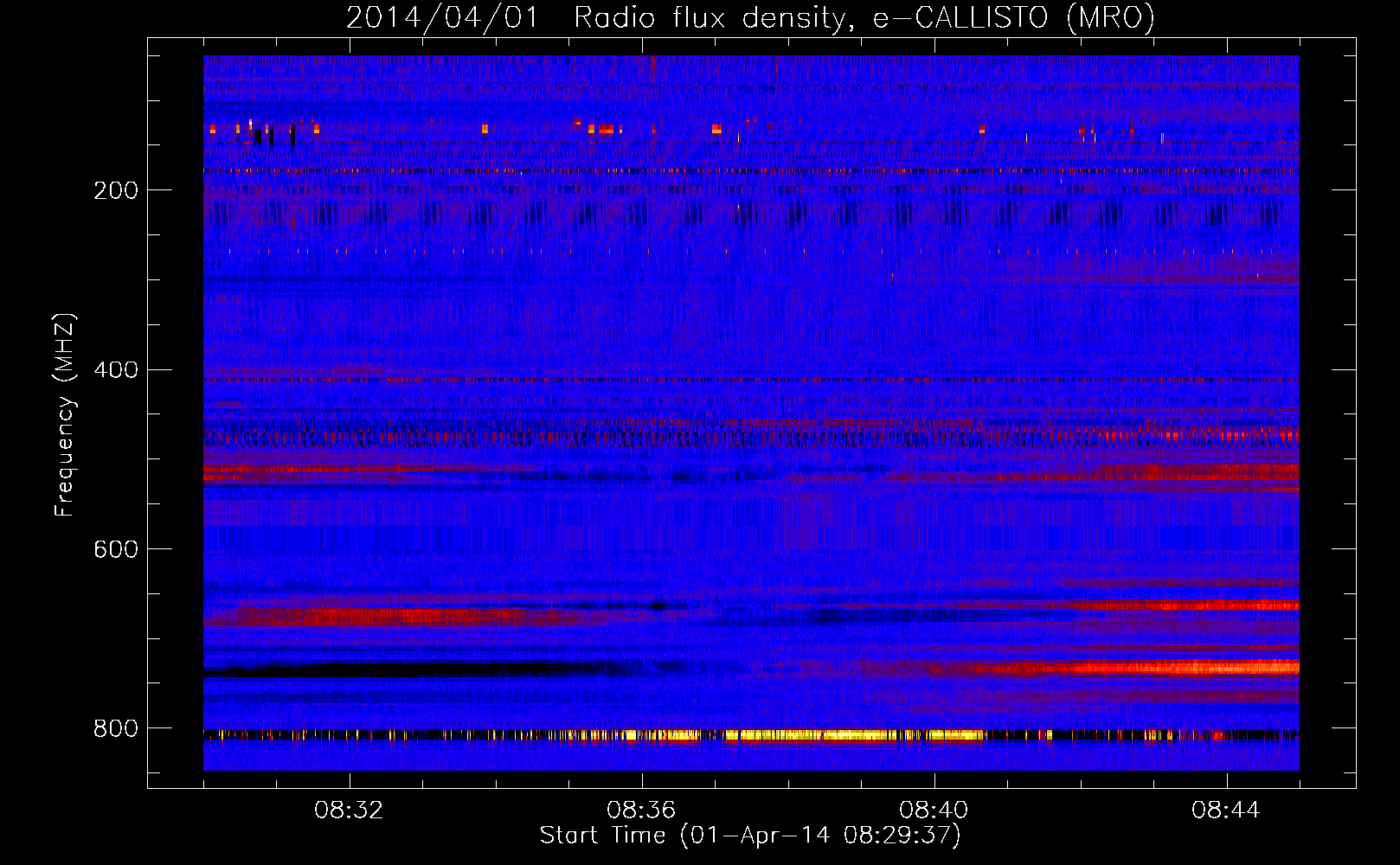Click the 600 frequency tick label
The height and width of the screenshot is (865, 1400).
click(116, 550)
